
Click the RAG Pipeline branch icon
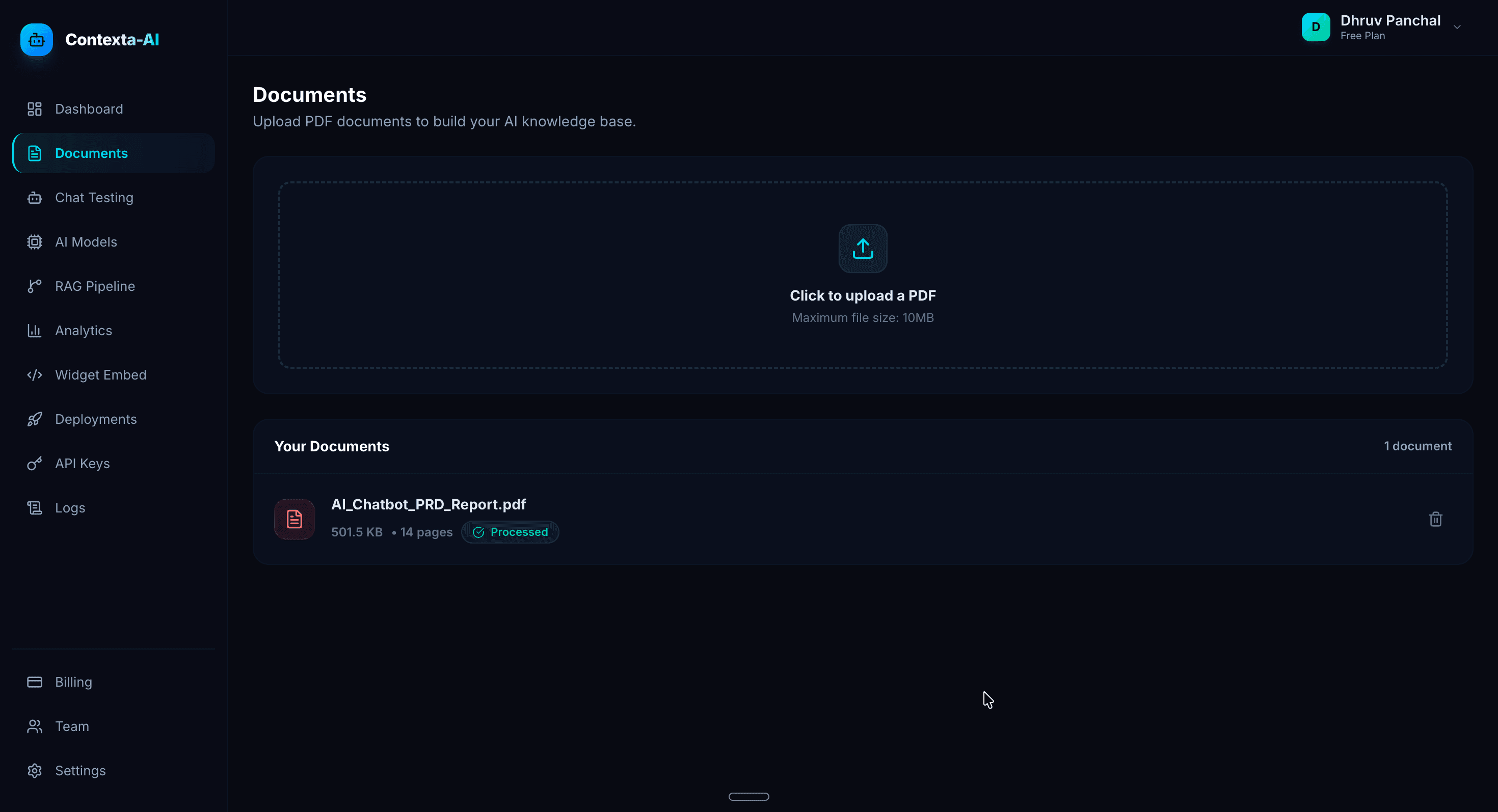coord(34,286)
